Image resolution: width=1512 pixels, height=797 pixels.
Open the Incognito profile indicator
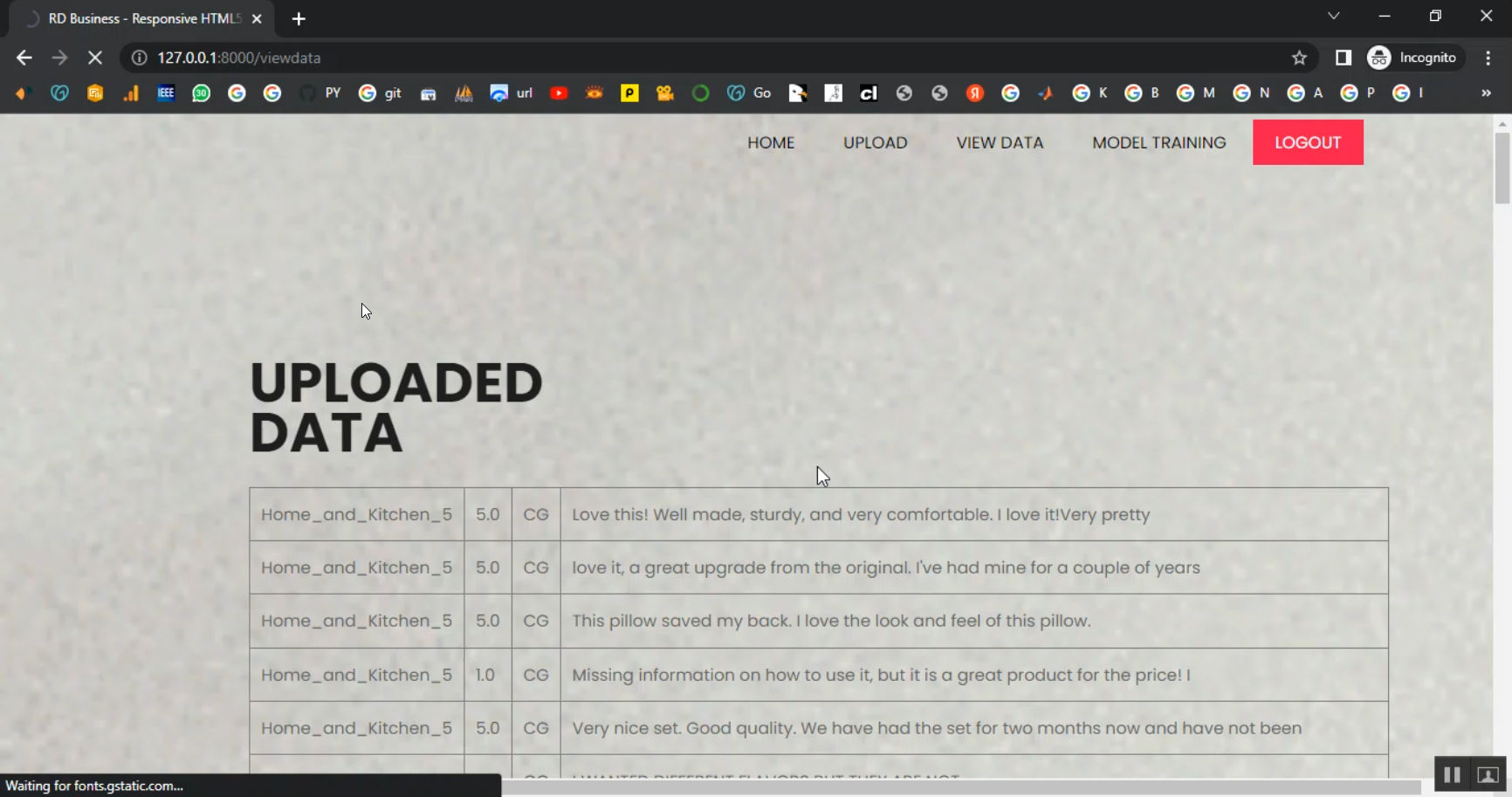pyautogui.click(x=1412, y=58)
